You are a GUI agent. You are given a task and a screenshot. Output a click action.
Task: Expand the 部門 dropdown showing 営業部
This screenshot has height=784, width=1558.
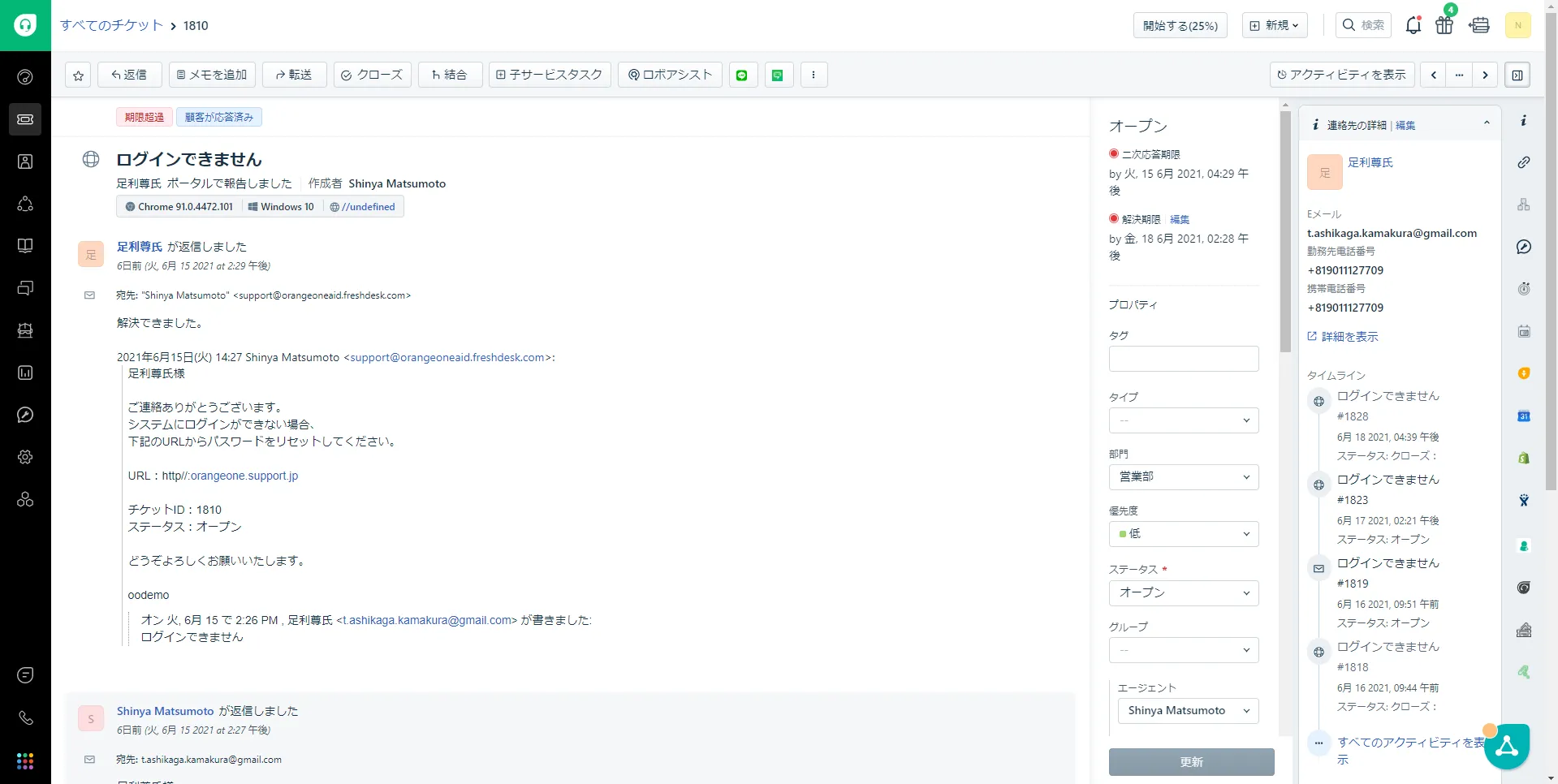pos(1183,477)
